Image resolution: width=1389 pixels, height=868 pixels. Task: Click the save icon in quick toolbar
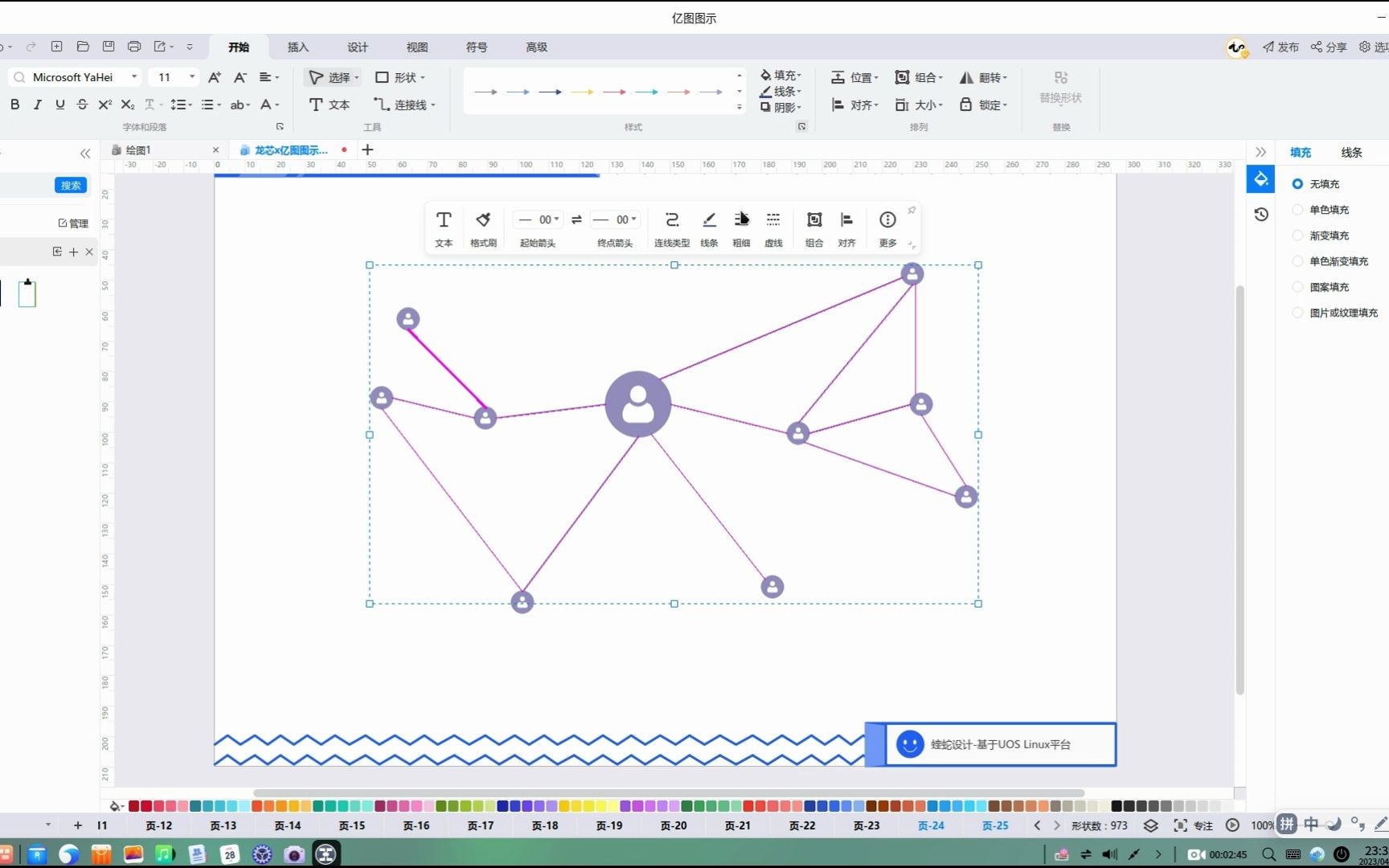coord(109,47)
